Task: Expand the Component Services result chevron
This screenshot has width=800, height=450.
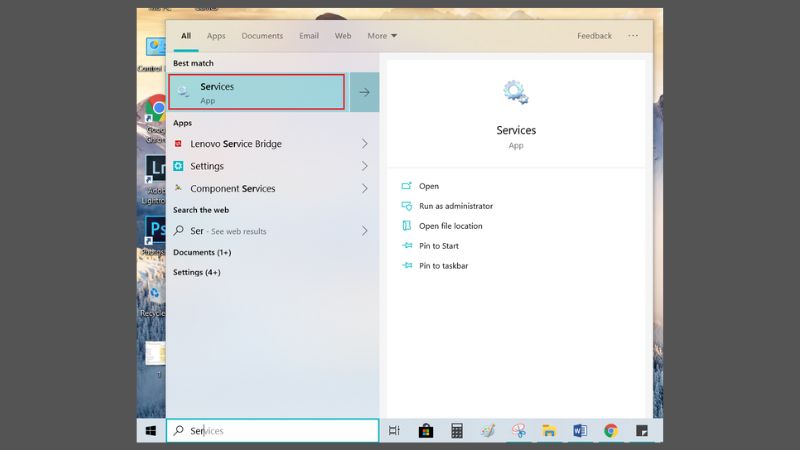Action: [x=364, y=188]
